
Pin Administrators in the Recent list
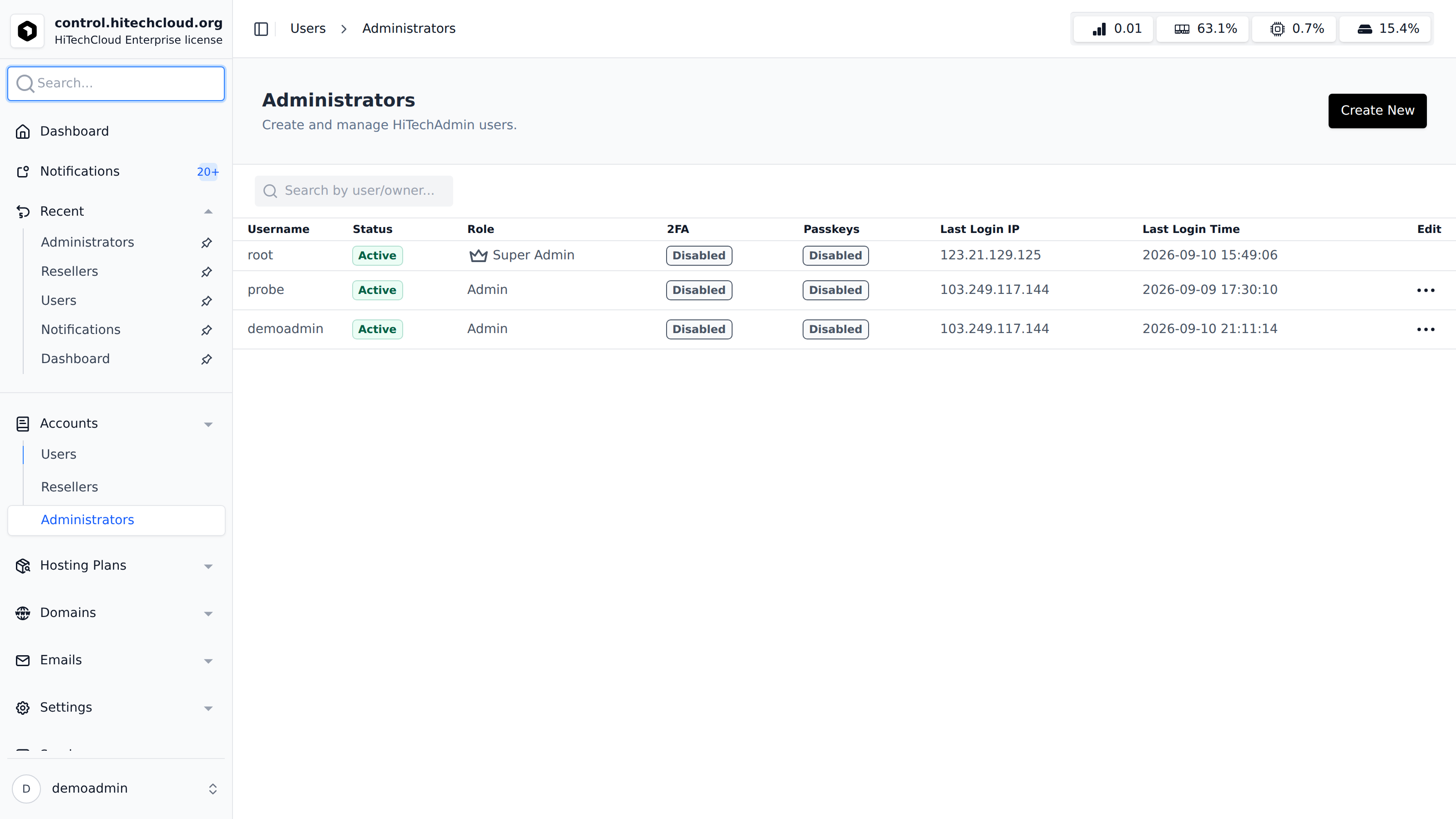pos(207,243)
